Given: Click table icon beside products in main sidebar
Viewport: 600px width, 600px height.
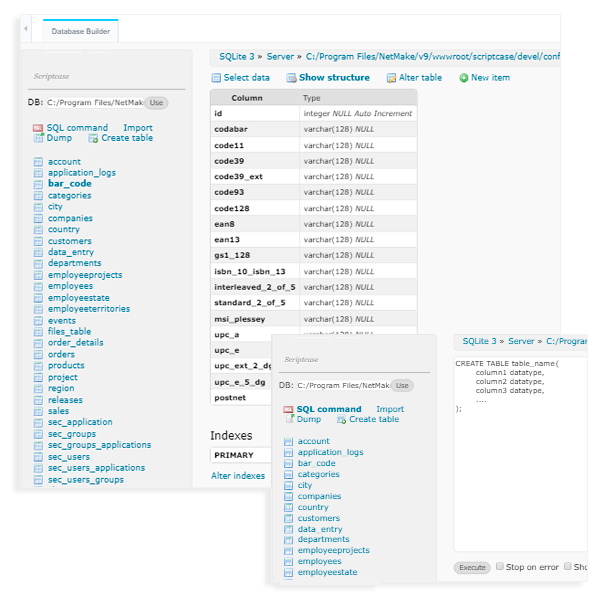Looking at the screenshot, I should 38,366.
